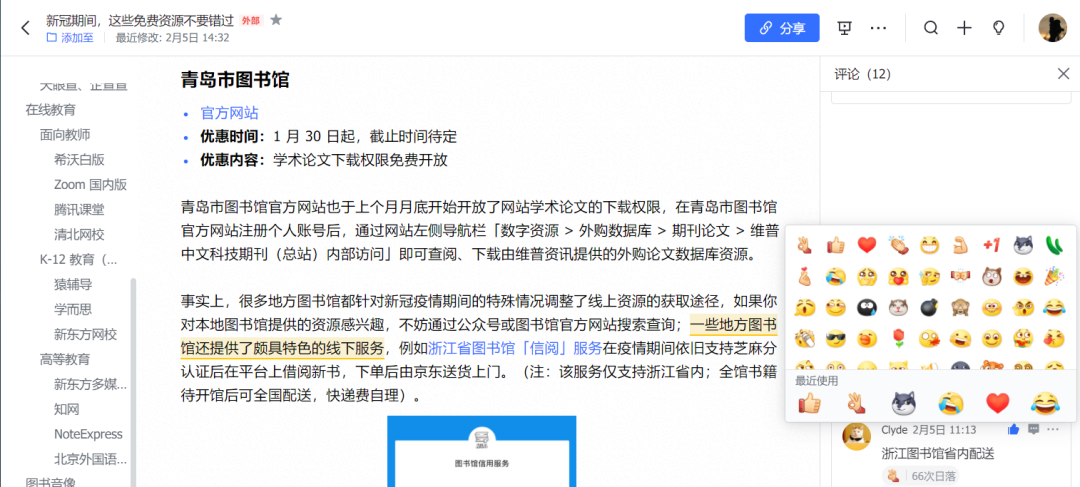
Task: Select 腾讯课堂 outline entry
Action: point(79,209)
